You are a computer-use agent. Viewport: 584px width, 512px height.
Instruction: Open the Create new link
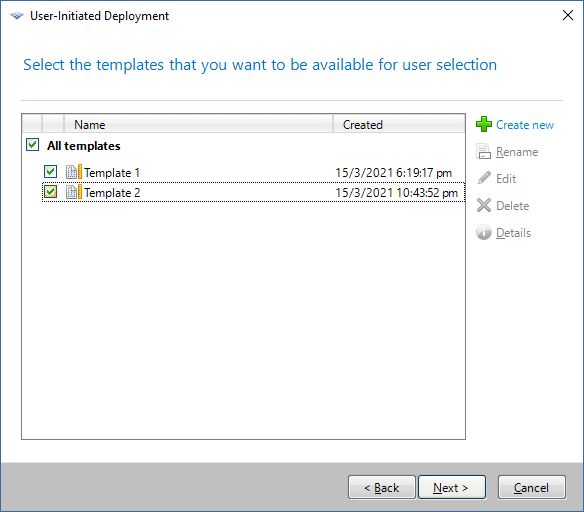525,125
